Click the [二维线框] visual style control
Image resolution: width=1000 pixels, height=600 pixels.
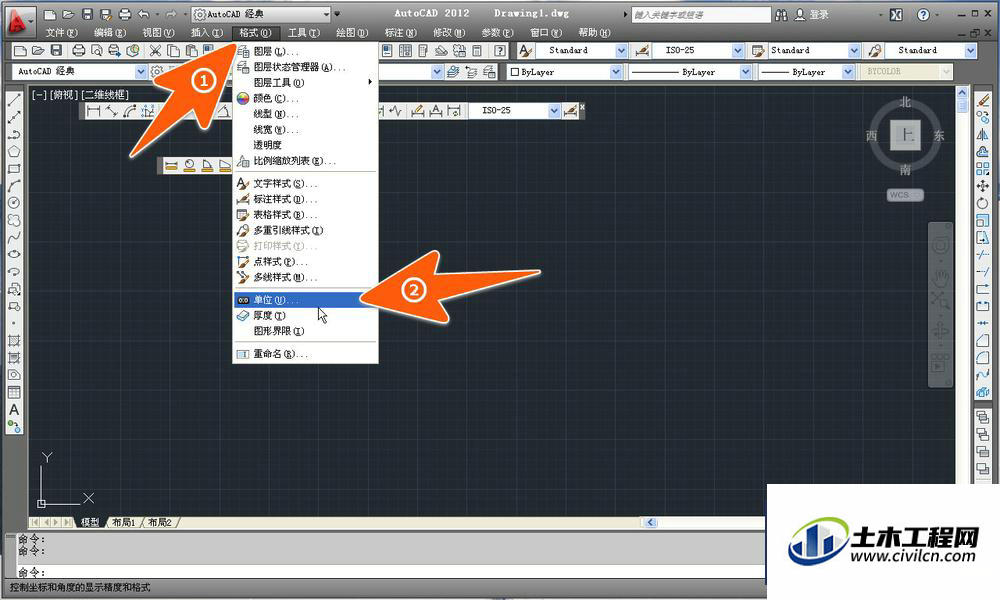[105, 95]
